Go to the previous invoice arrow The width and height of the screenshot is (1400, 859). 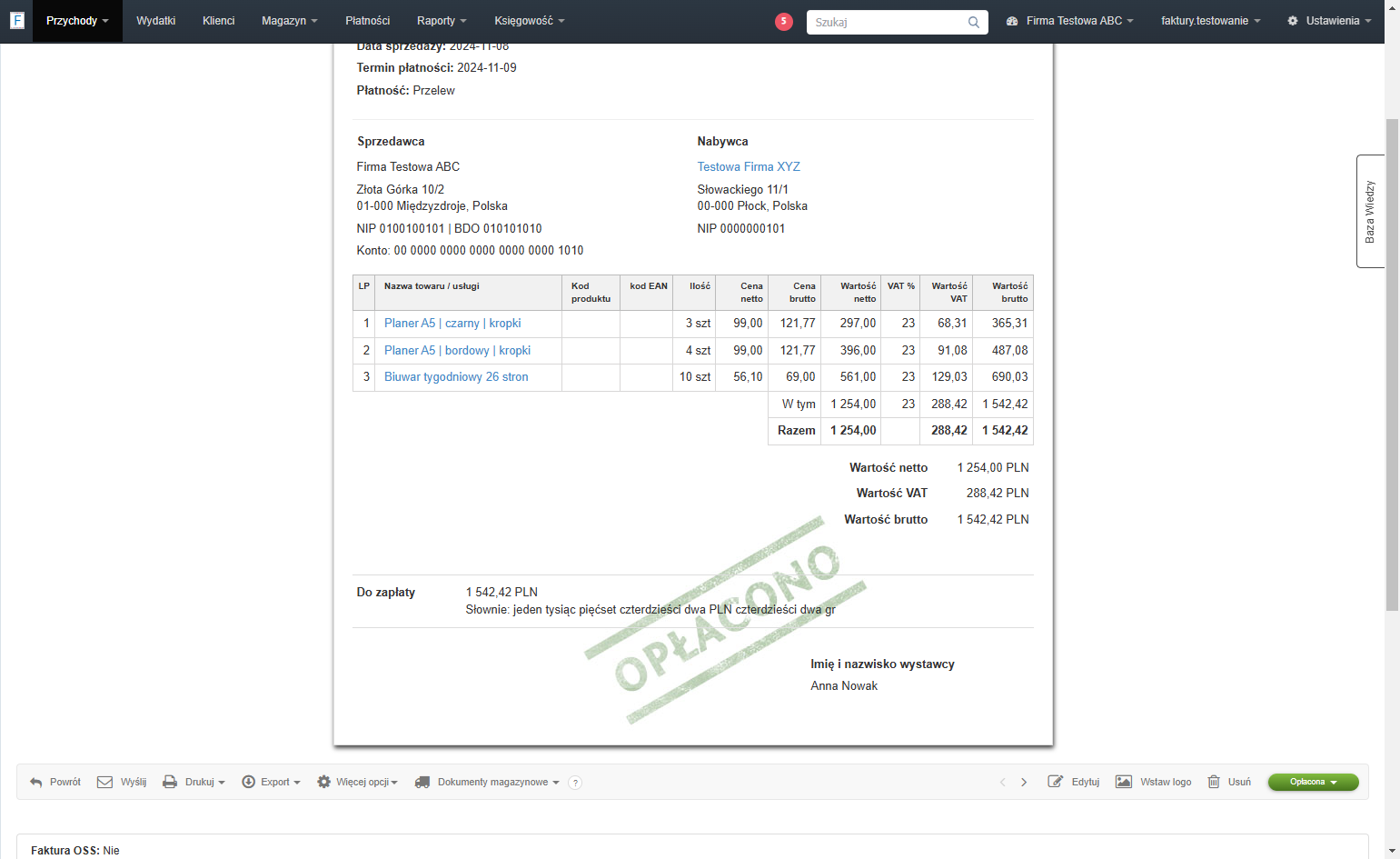(x=1003, y=783)
